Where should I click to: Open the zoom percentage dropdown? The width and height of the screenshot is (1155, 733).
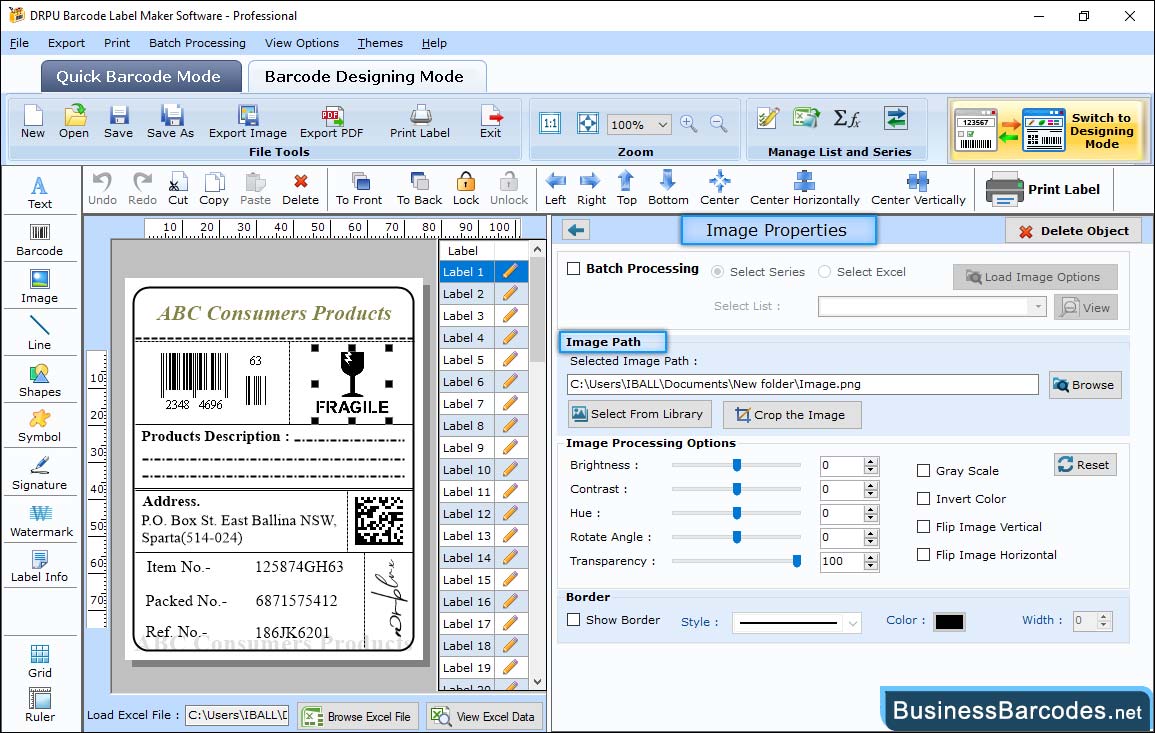(x=662, y=124)
